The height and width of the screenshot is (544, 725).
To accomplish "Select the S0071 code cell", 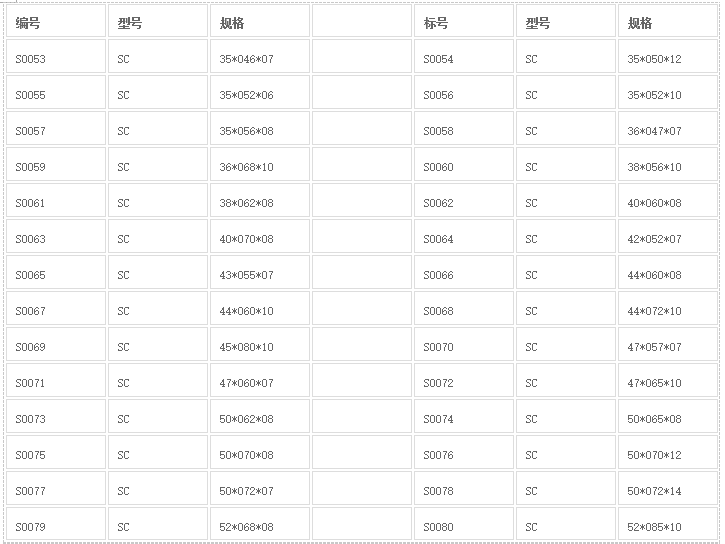I will point(55,383).
